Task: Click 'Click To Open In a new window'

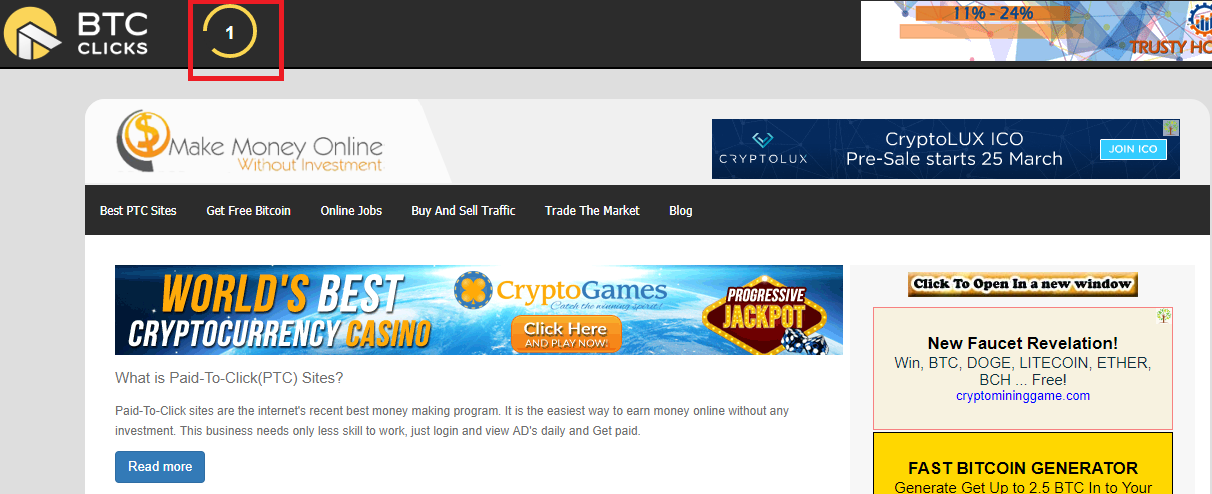Action: [x=1023, y=284]
